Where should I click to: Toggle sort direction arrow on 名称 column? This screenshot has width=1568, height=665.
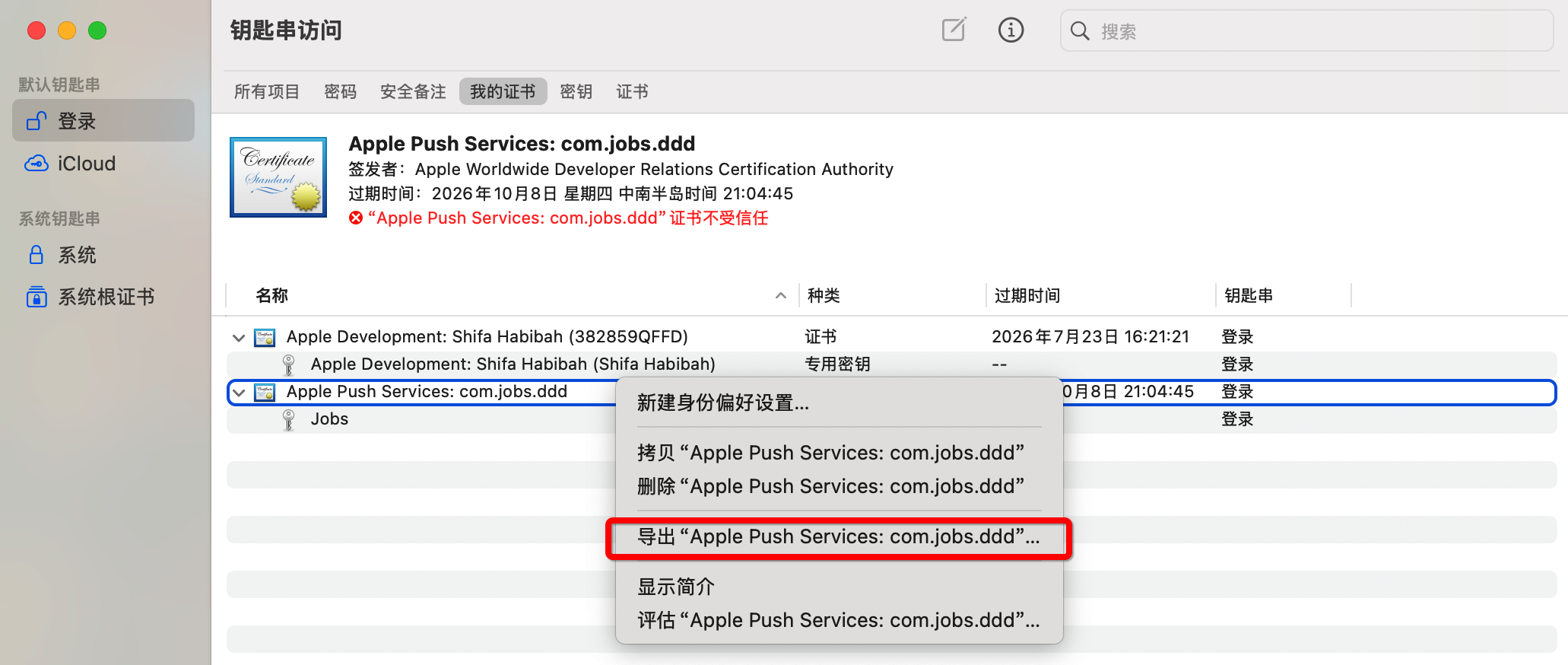point(781,295)
